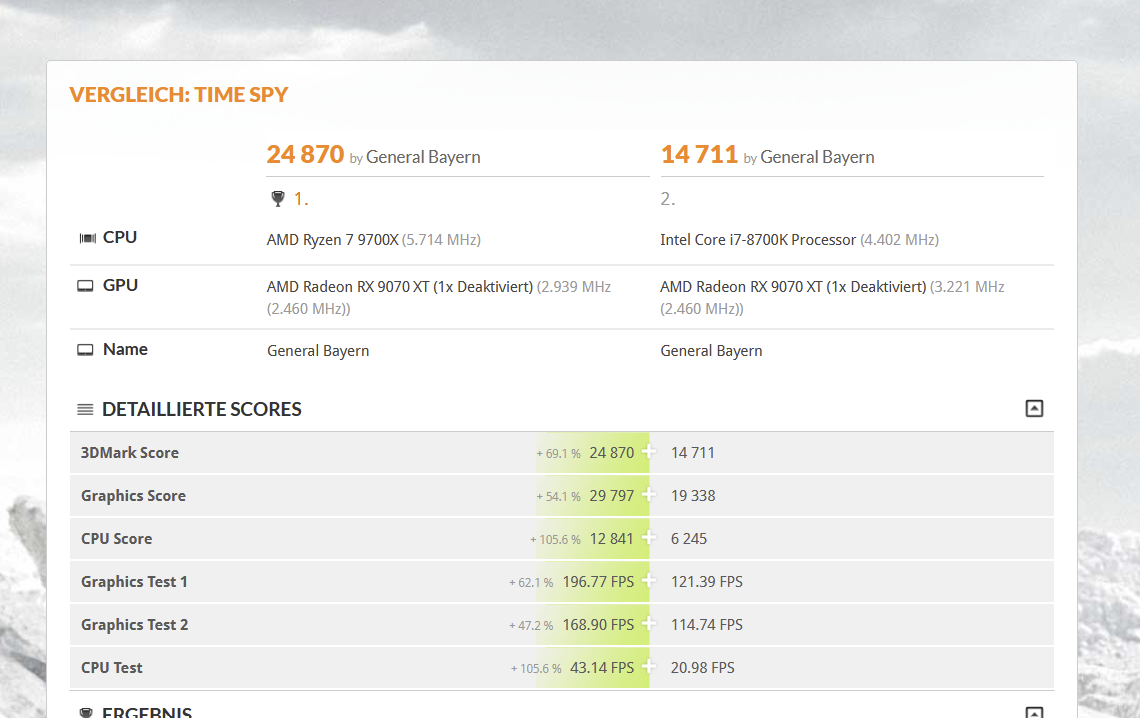
Task: Collapse the Ergebnis section toggle
Action: coord(1034,713)
